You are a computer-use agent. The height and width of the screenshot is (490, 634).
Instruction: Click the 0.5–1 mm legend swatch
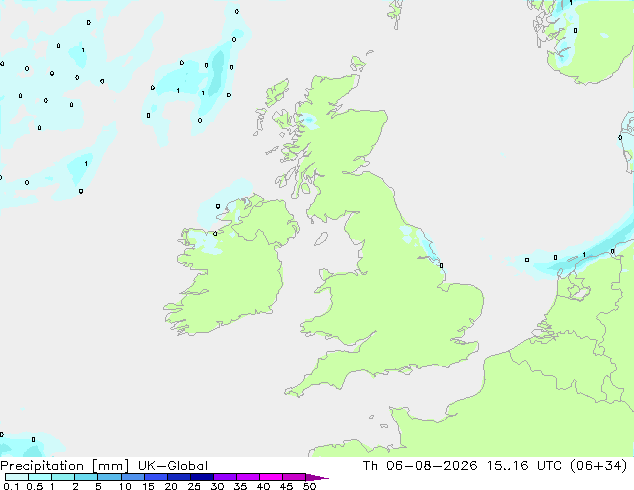[x=40, y=477]
